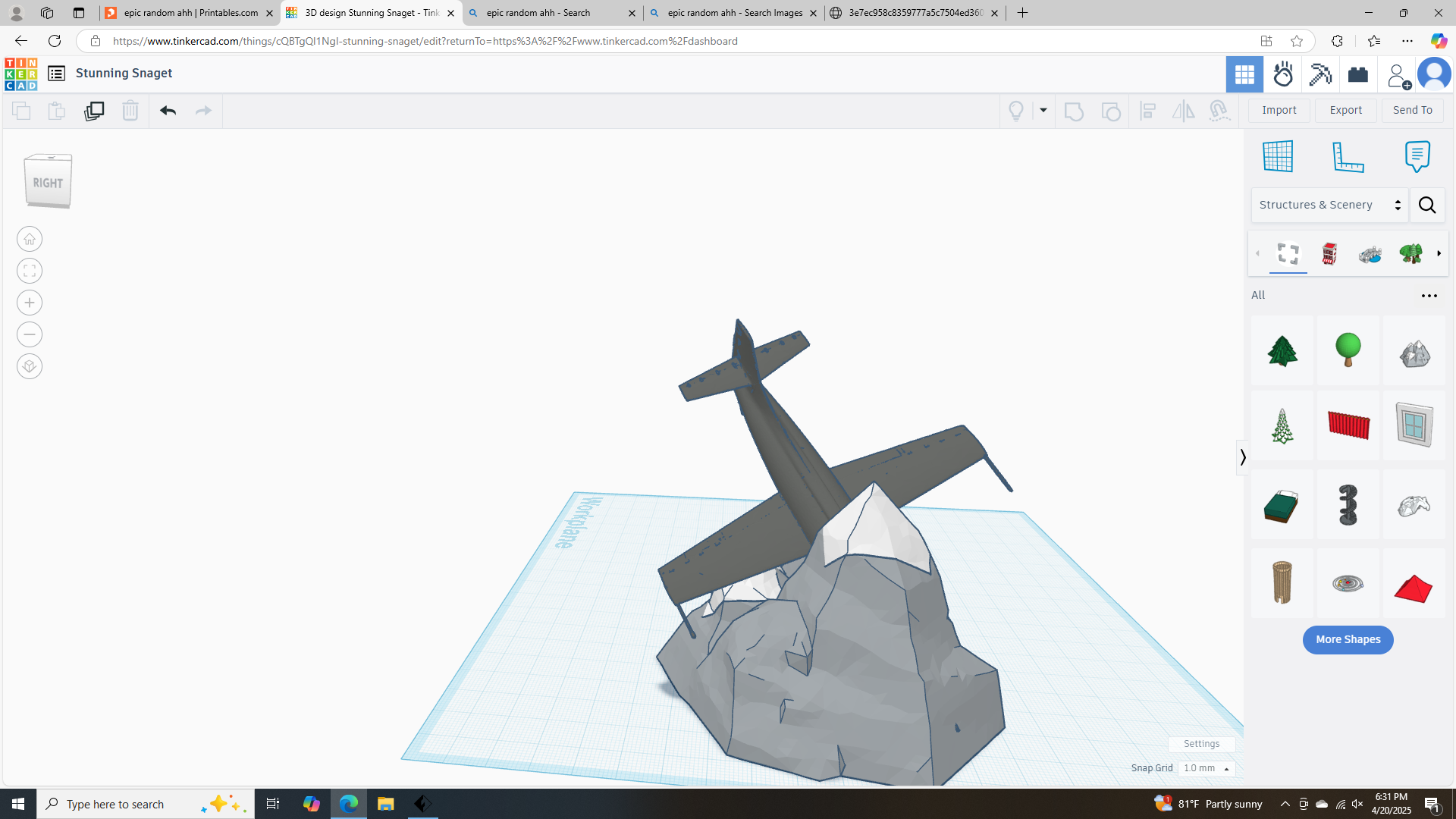Toggle show all light bulb icon

(x=1016, y=111)
